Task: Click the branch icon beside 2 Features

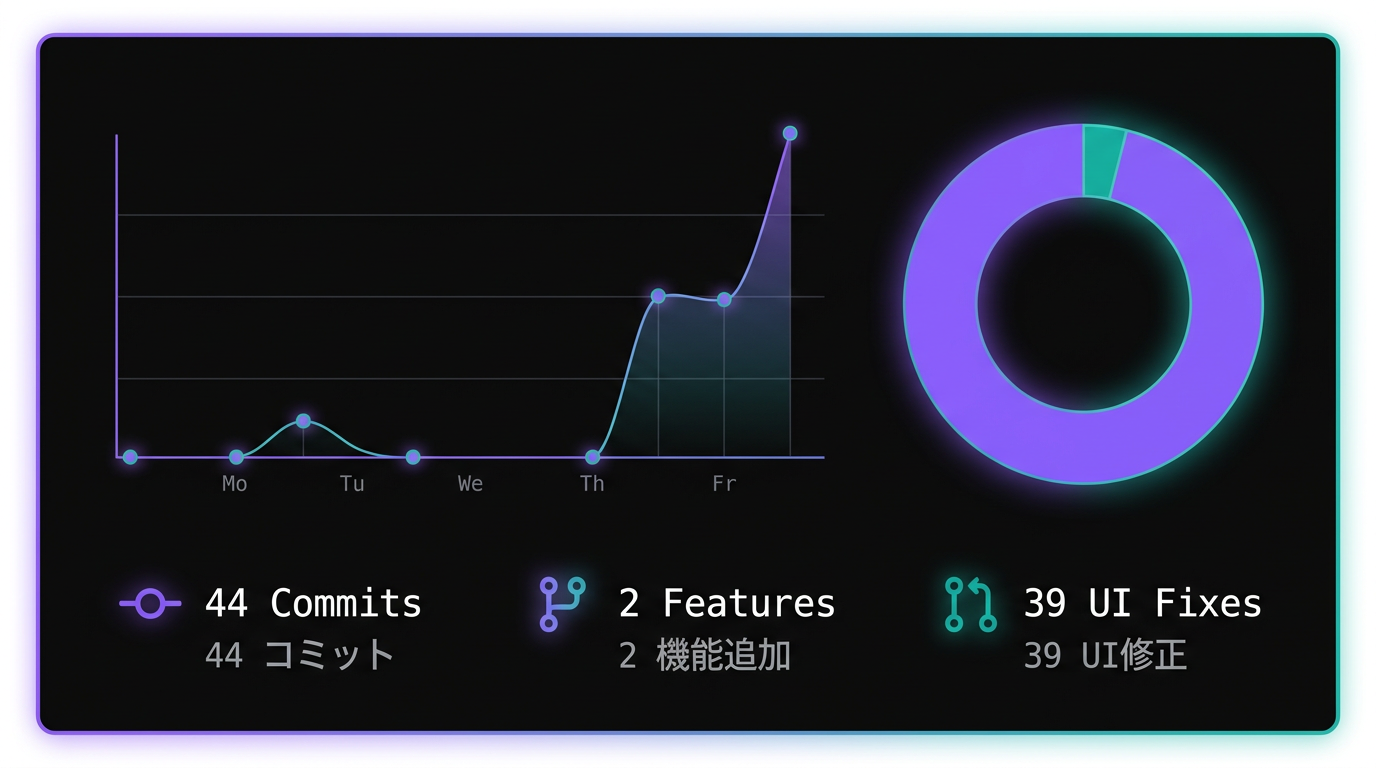Action: (561, 604)
